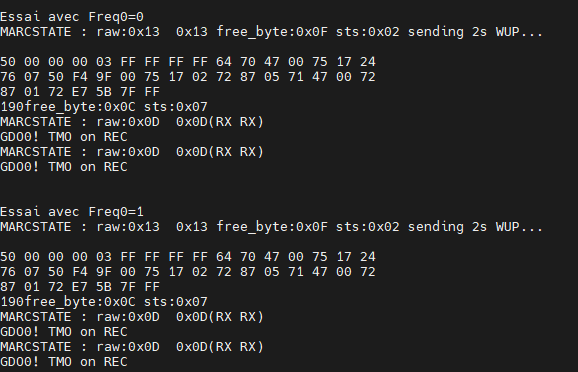Click hex row '50 00 00 00 03' in bottom block
Image resolution: width=578 pixels, height=372 pixels.
(188, 257)
